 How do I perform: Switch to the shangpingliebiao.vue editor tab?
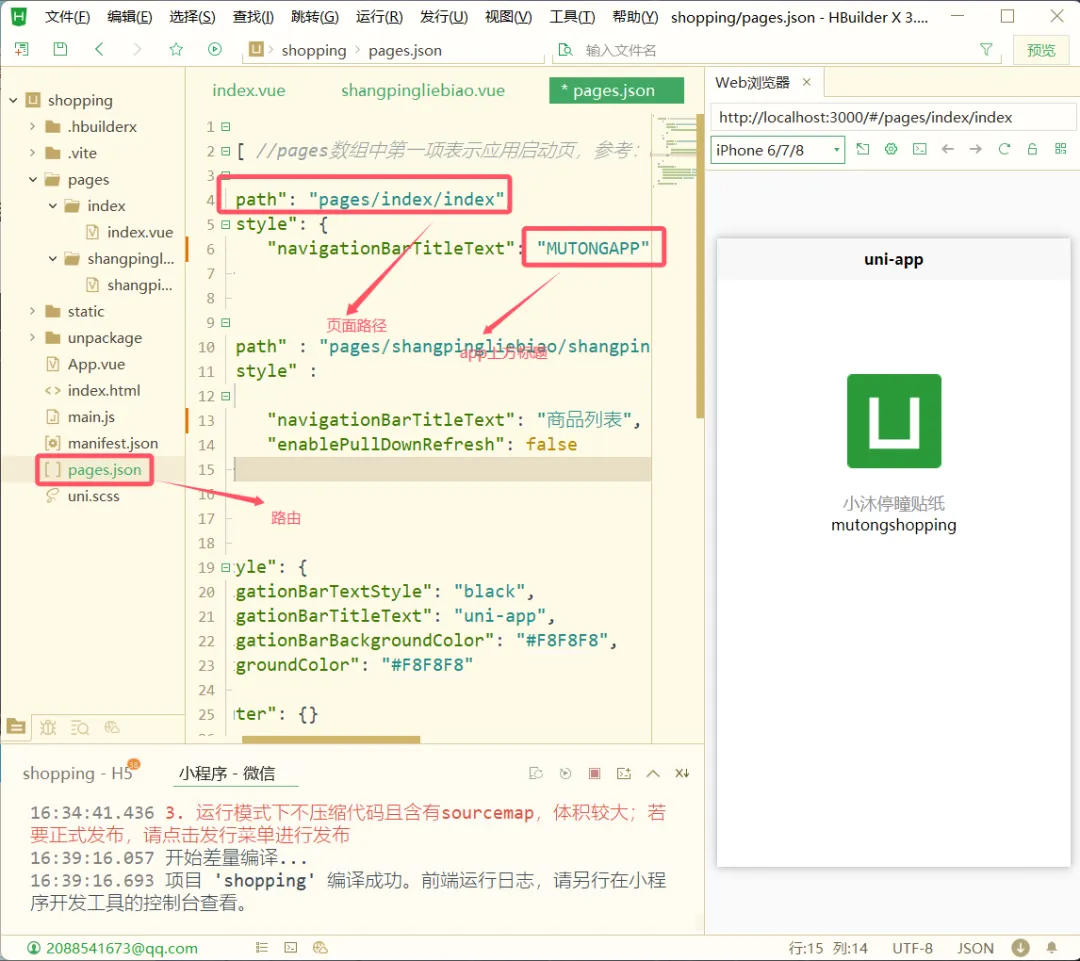(x=423, y=90)
